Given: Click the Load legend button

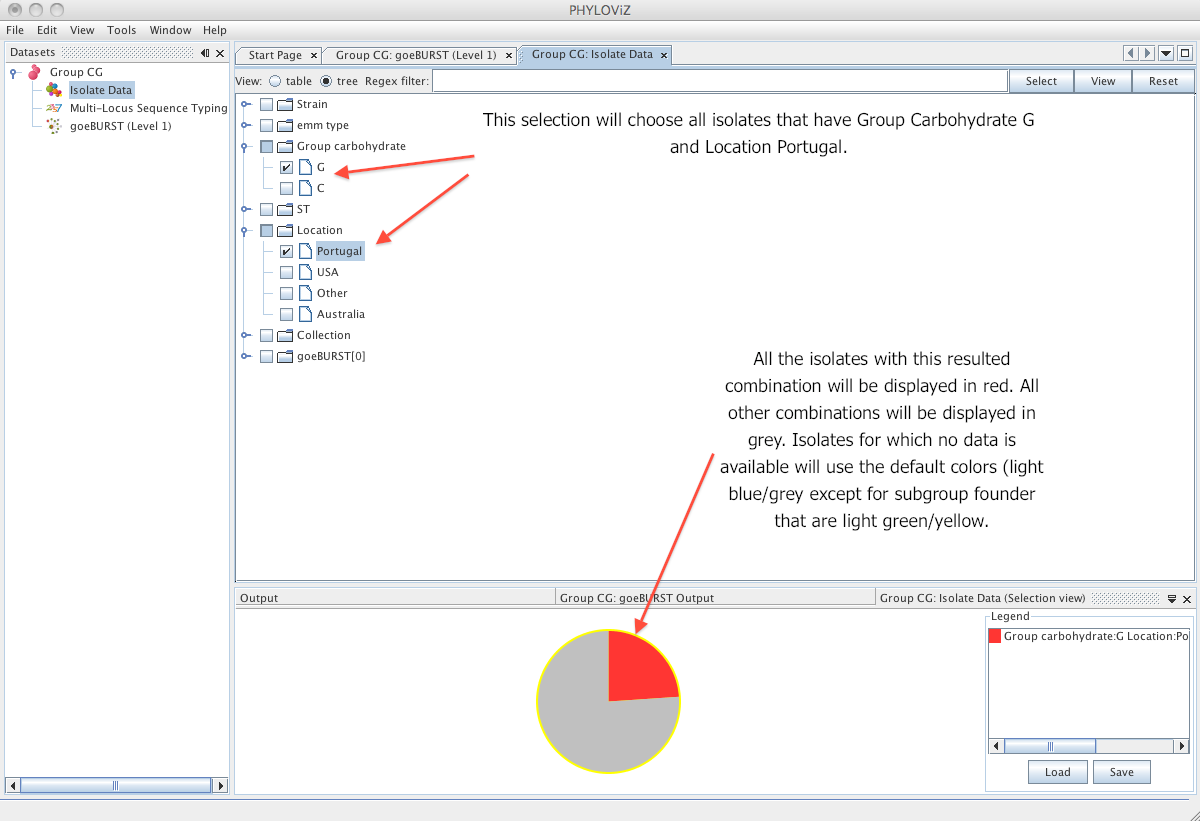Looking at the screenshot, I should click(1057, 772).
